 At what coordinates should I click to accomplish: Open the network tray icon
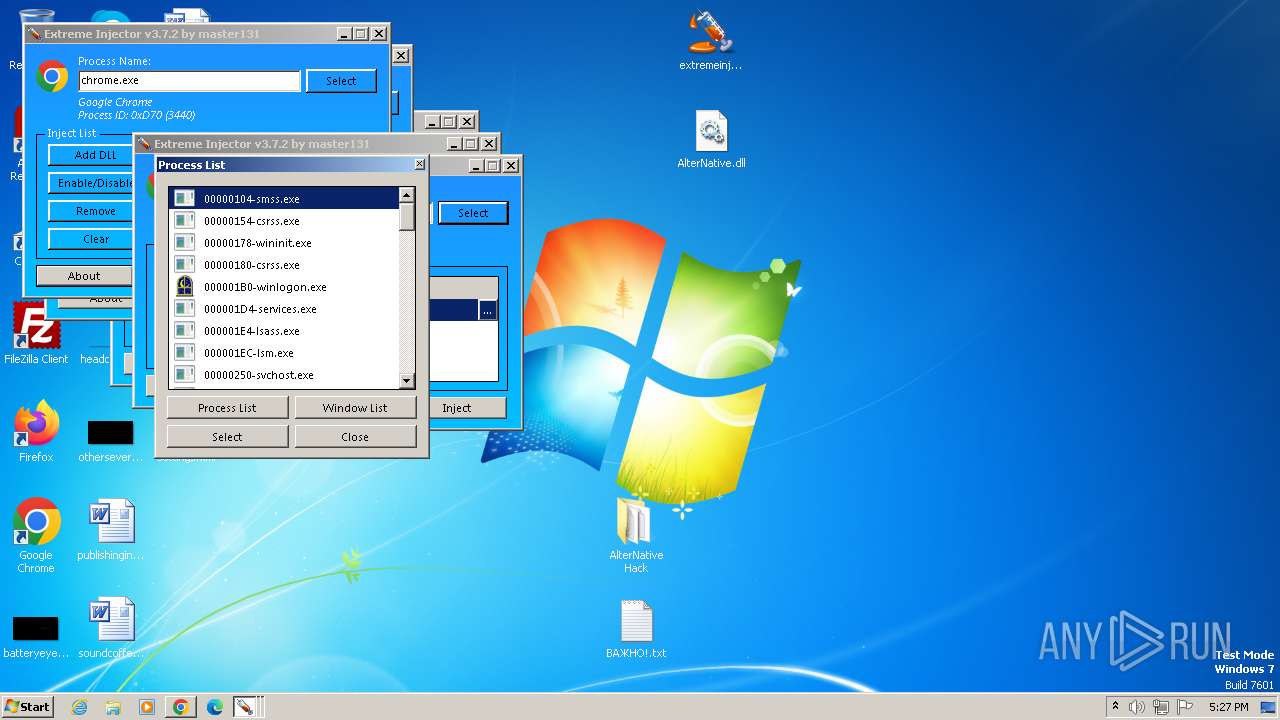point(1160,707)
